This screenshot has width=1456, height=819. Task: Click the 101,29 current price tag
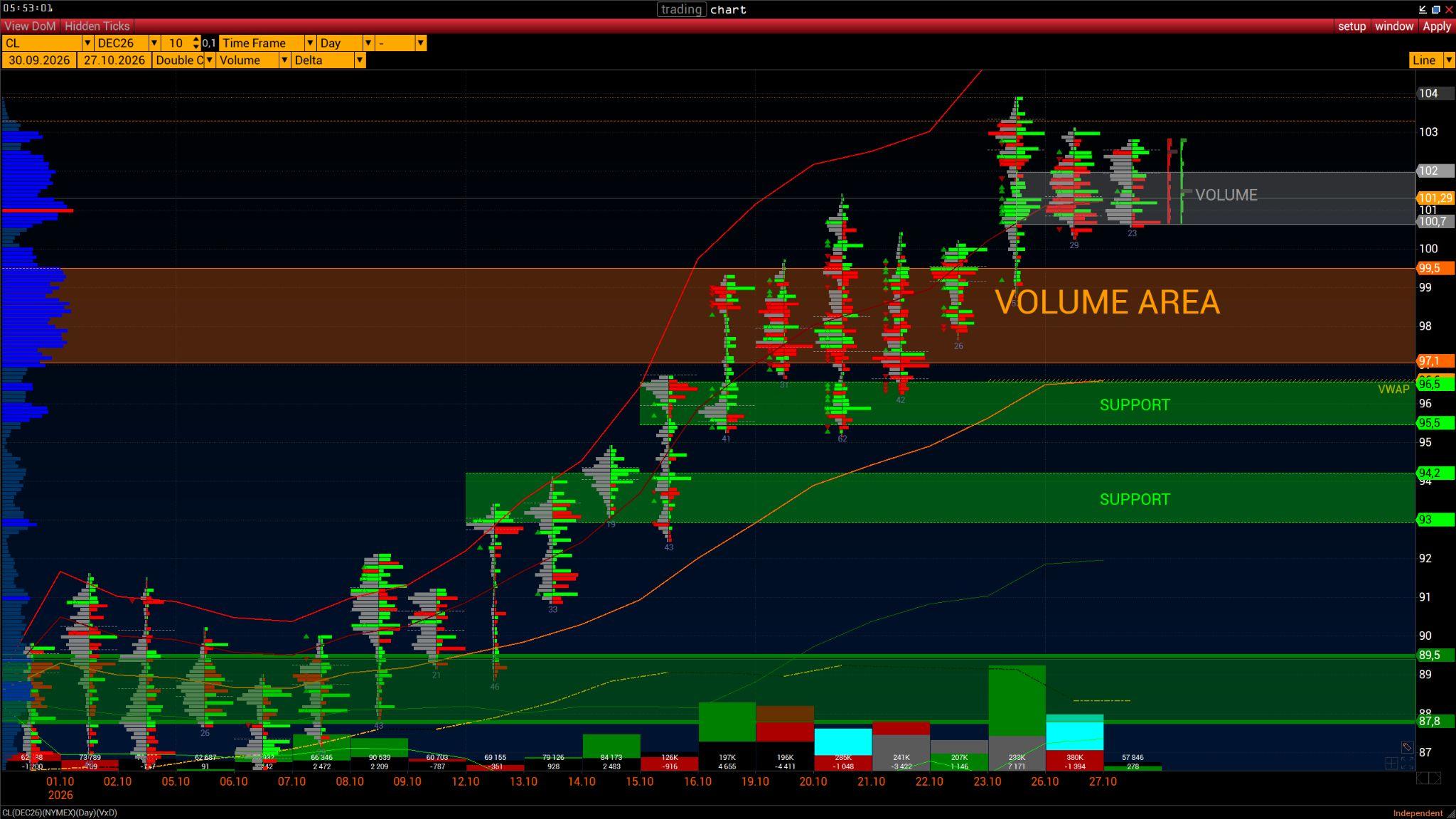pyautogui.click(x=1435, y=198)
